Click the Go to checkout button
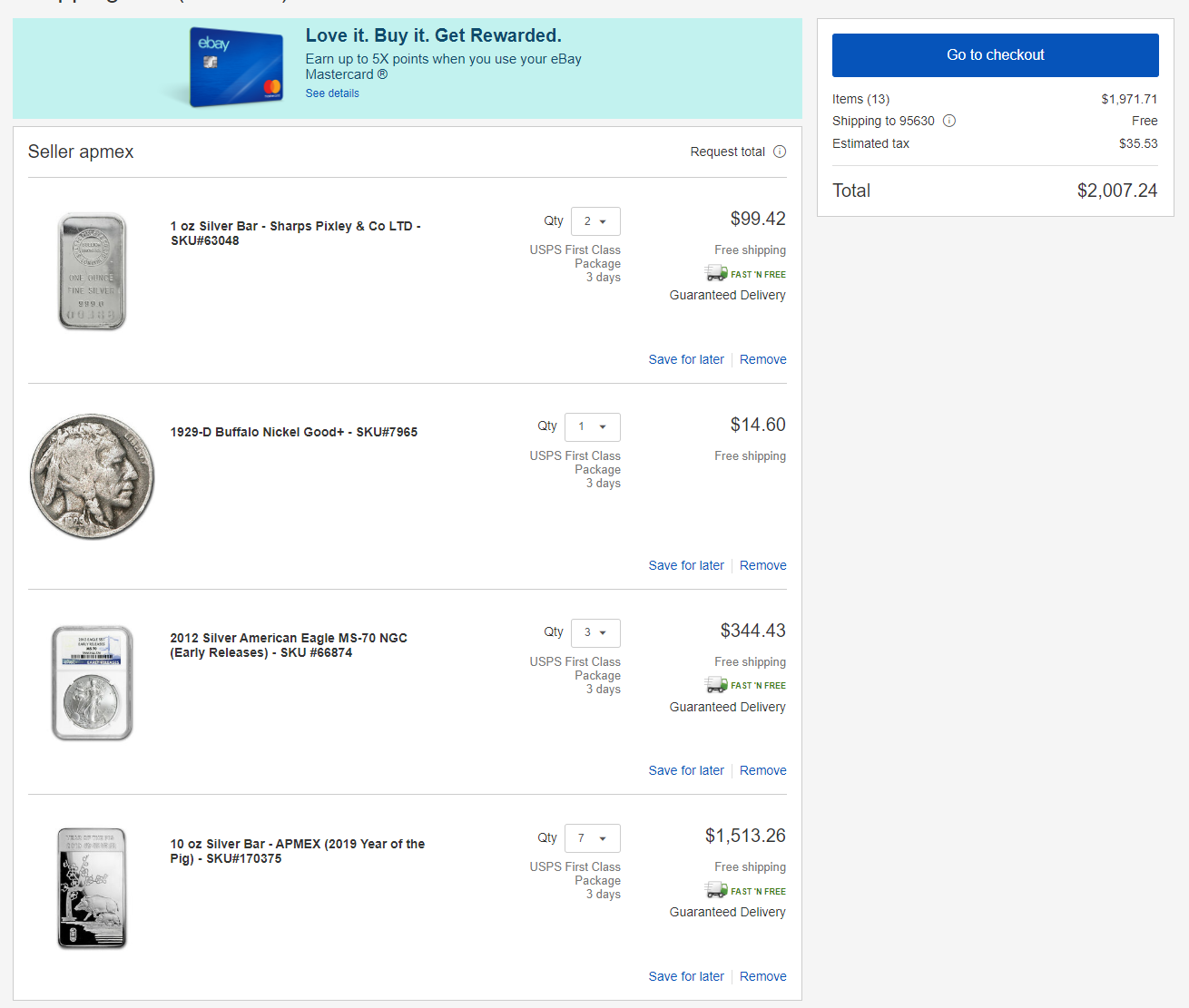Screen dimensions: 1189x1008 [995, 55]
